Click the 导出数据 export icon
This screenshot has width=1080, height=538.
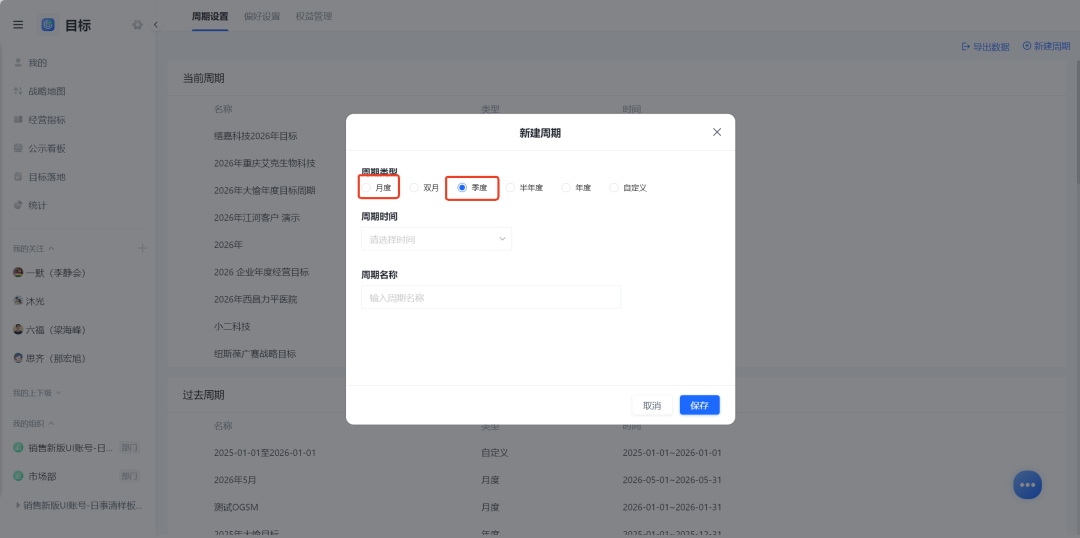pyautogui.click(x=966, y=46)
